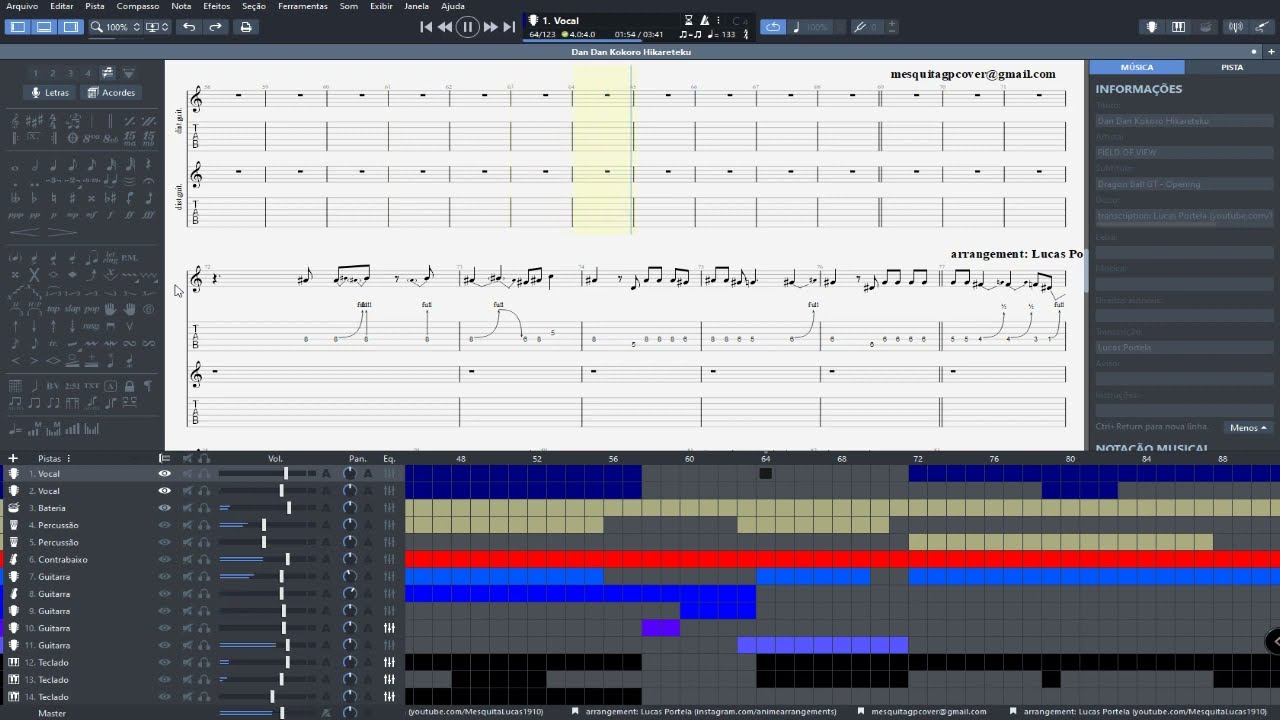Open the Letras lyrics editor

pos(51,92)
